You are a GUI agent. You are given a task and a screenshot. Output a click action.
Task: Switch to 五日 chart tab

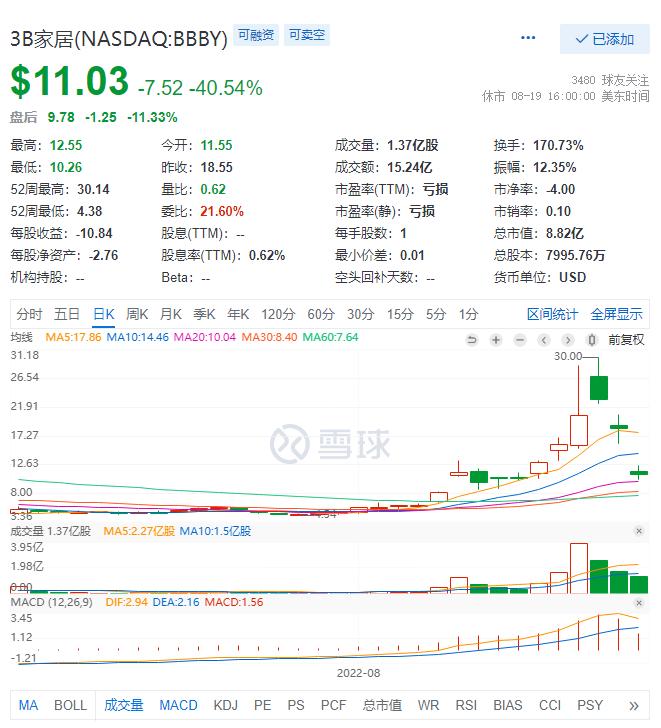67,314
